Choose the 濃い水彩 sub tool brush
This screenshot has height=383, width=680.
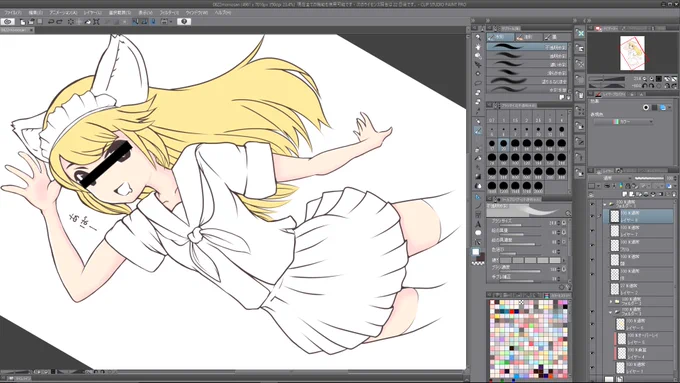coord(528,64)
